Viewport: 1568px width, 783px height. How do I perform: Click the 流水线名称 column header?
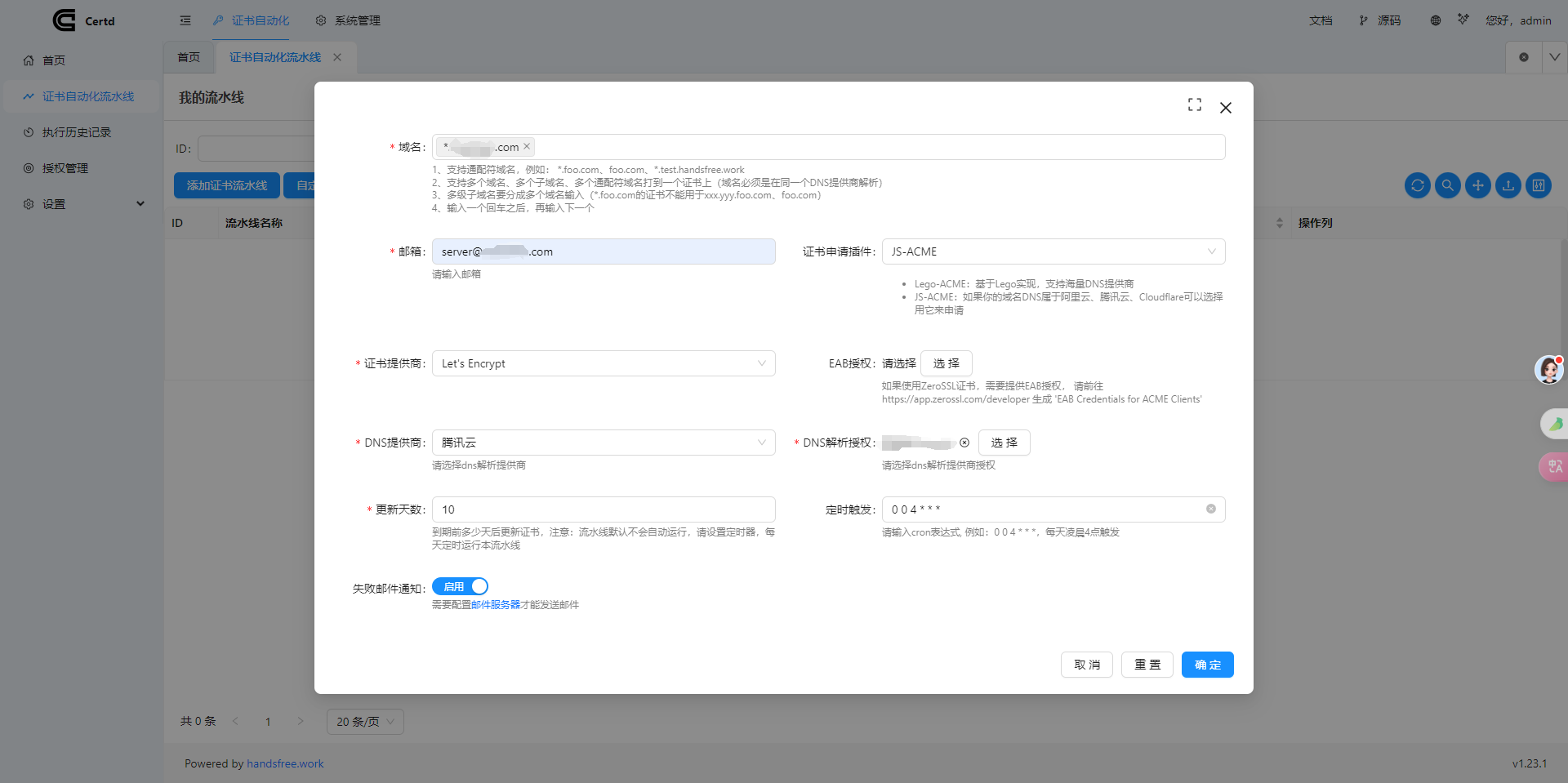[x=254, y=223]
